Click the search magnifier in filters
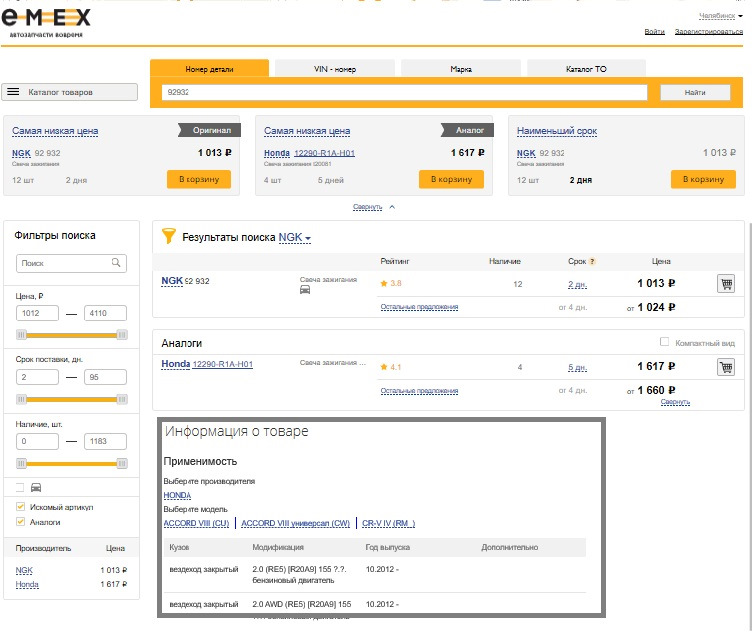 (116, 262)
